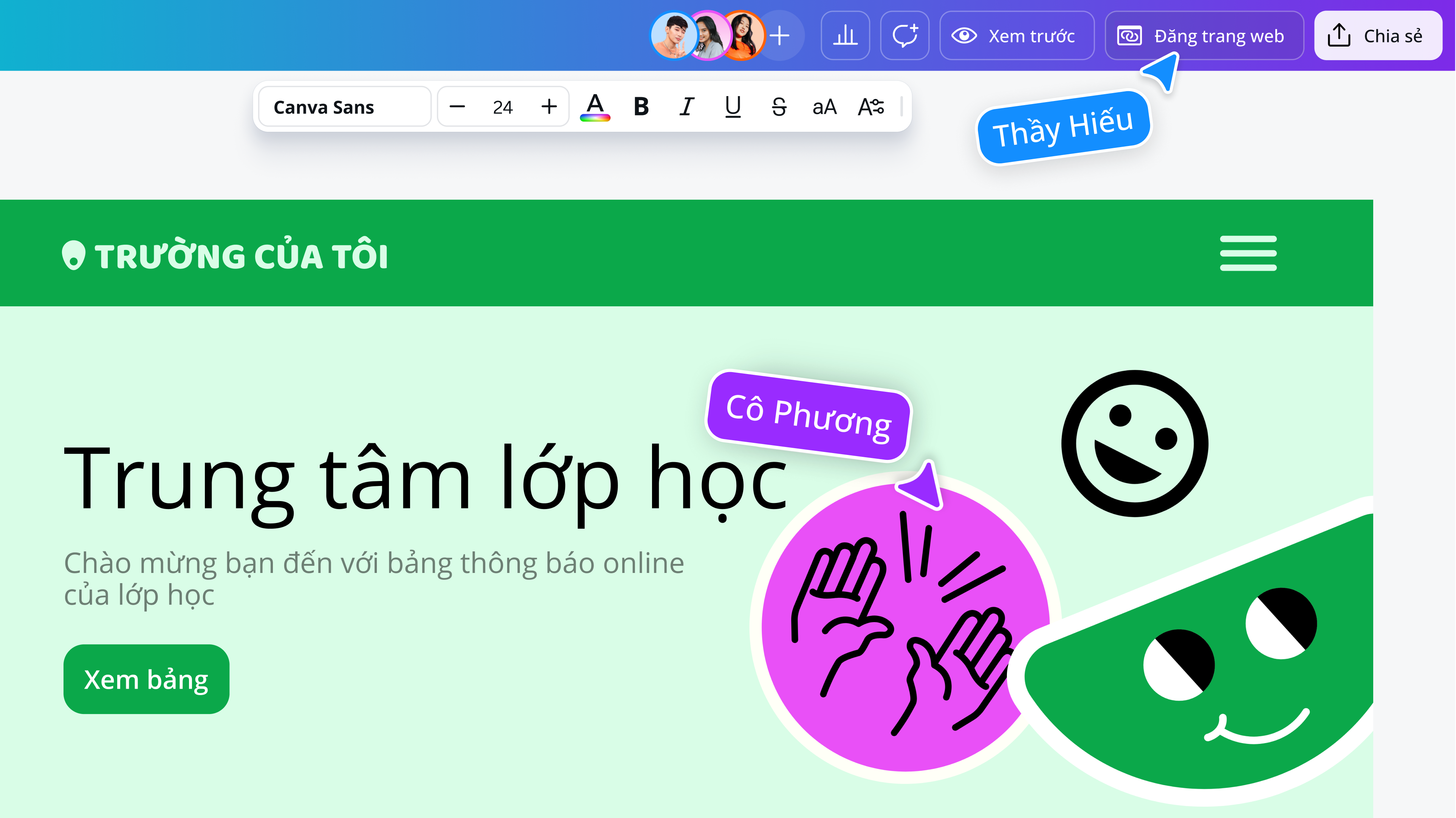Select the smiley face graphic
This screenshot has height=818, width=1456.
(x=1134, y=443)
